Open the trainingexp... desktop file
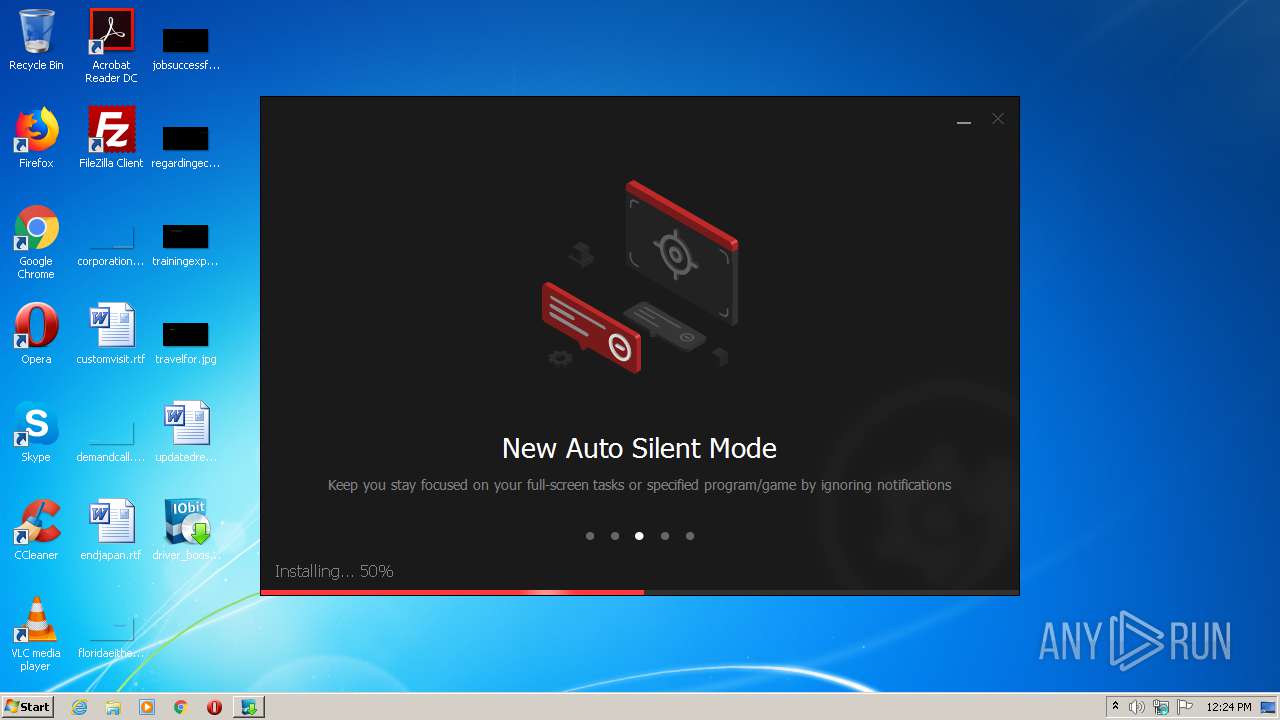The height and width of the screenshot is (720, 1280). 186,246
